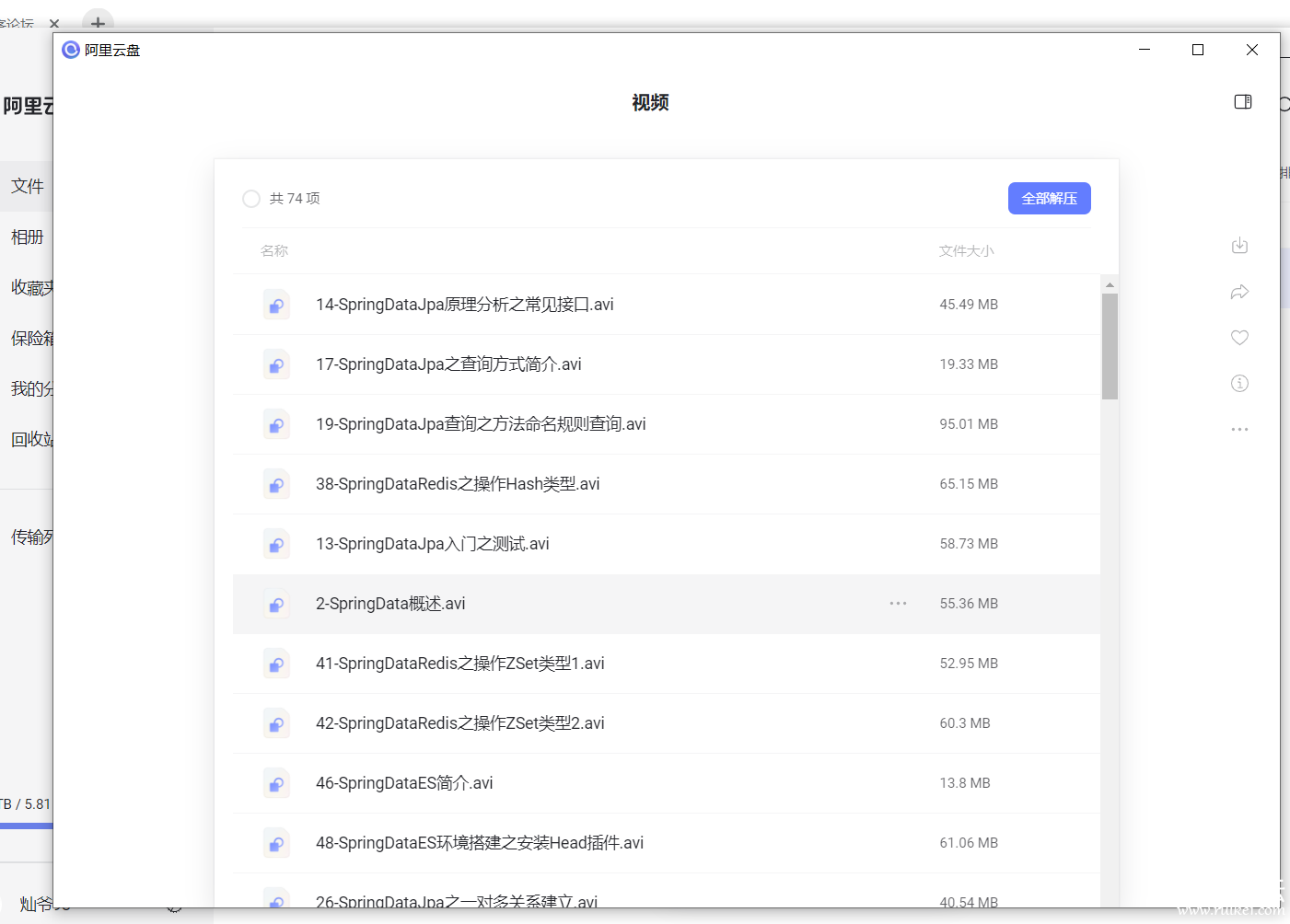Select file 26-SpringDataJpa之一对多关系建立.avi
1290x924 pixels.
click(x=457, y=900)
